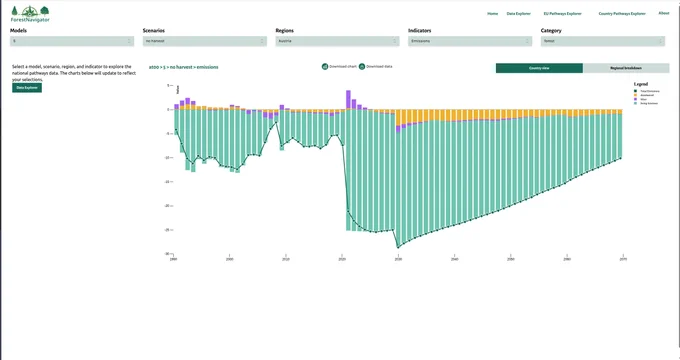
Task: Open the Models dropdown
Action: tap(72, 41)
